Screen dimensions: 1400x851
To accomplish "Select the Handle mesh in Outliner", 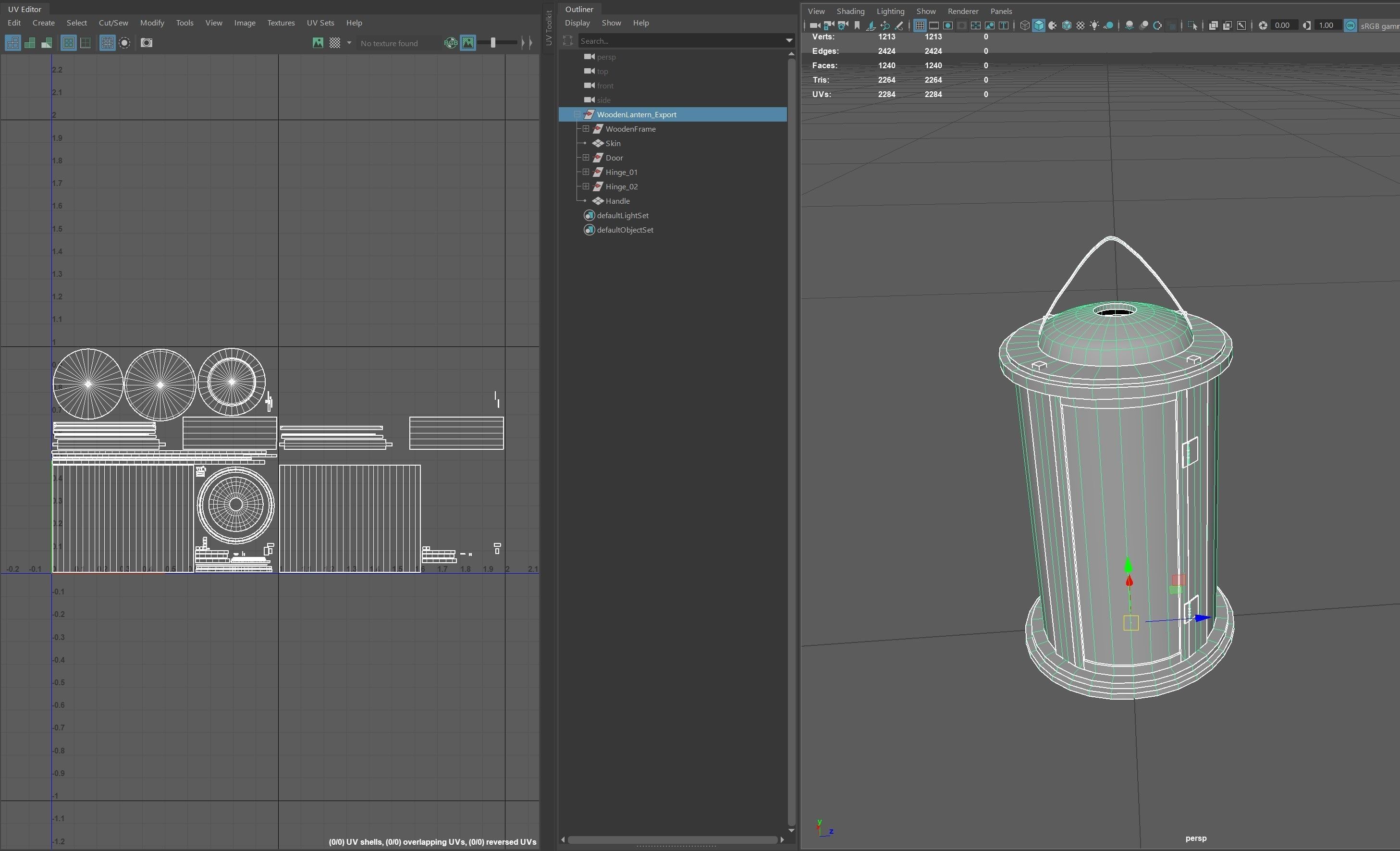I will pyautogui.click(x=617, y=200).
